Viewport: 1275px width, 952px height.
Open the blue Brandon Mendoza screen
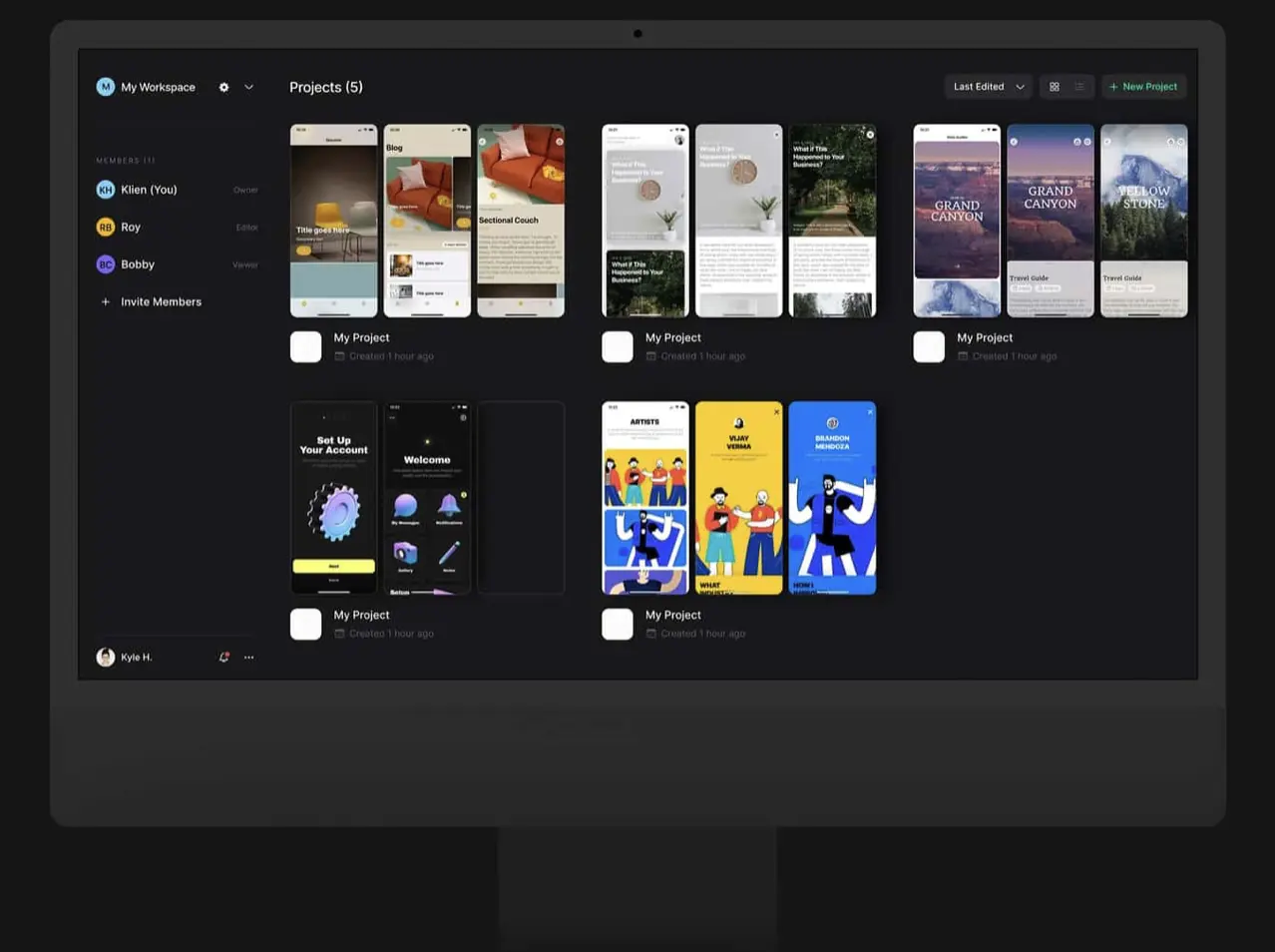(833, 498)
